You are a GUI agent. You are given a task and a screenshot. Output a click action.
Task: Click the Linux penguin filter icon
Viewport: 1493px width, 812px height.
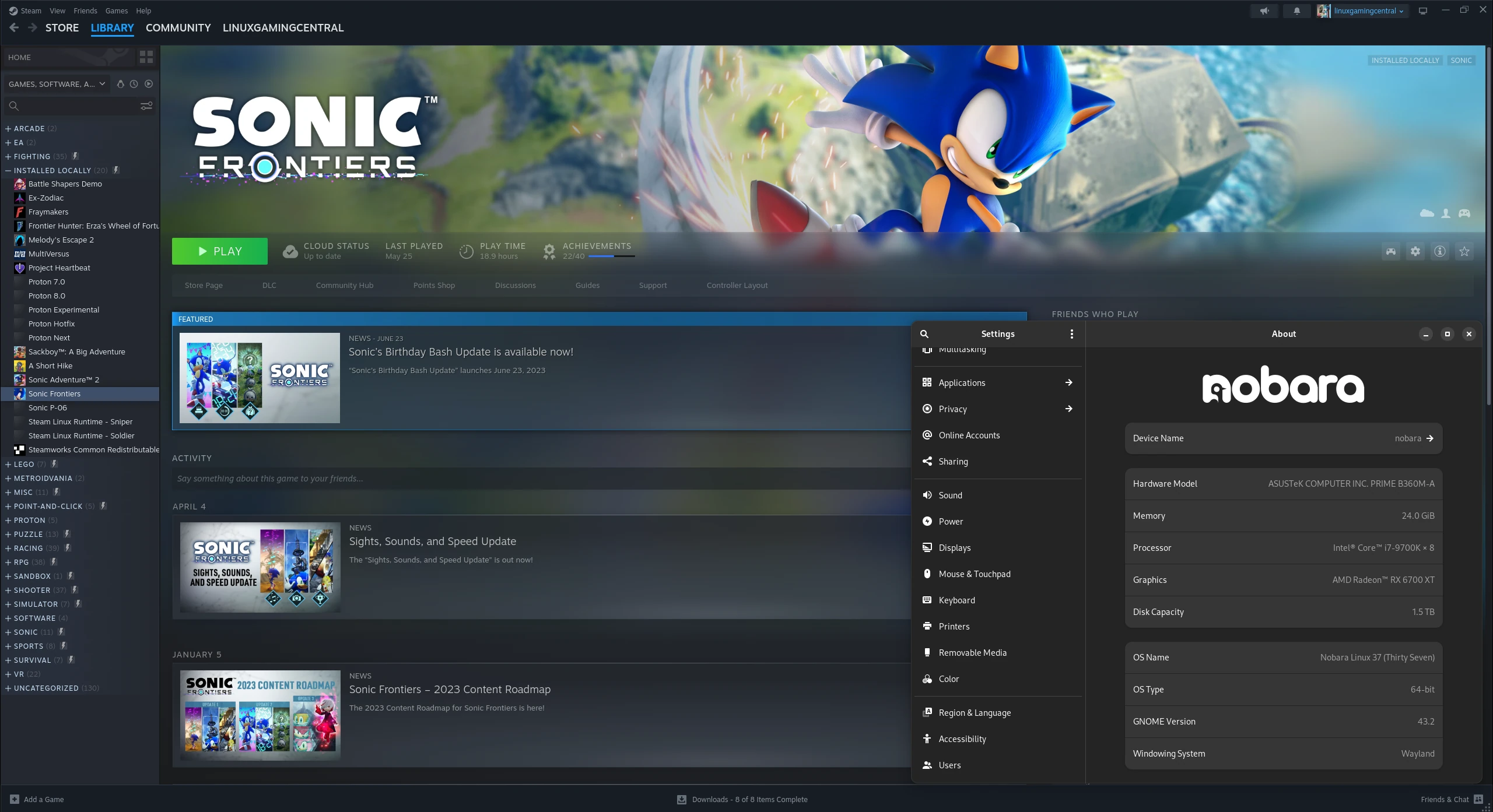tap(120, 84)
